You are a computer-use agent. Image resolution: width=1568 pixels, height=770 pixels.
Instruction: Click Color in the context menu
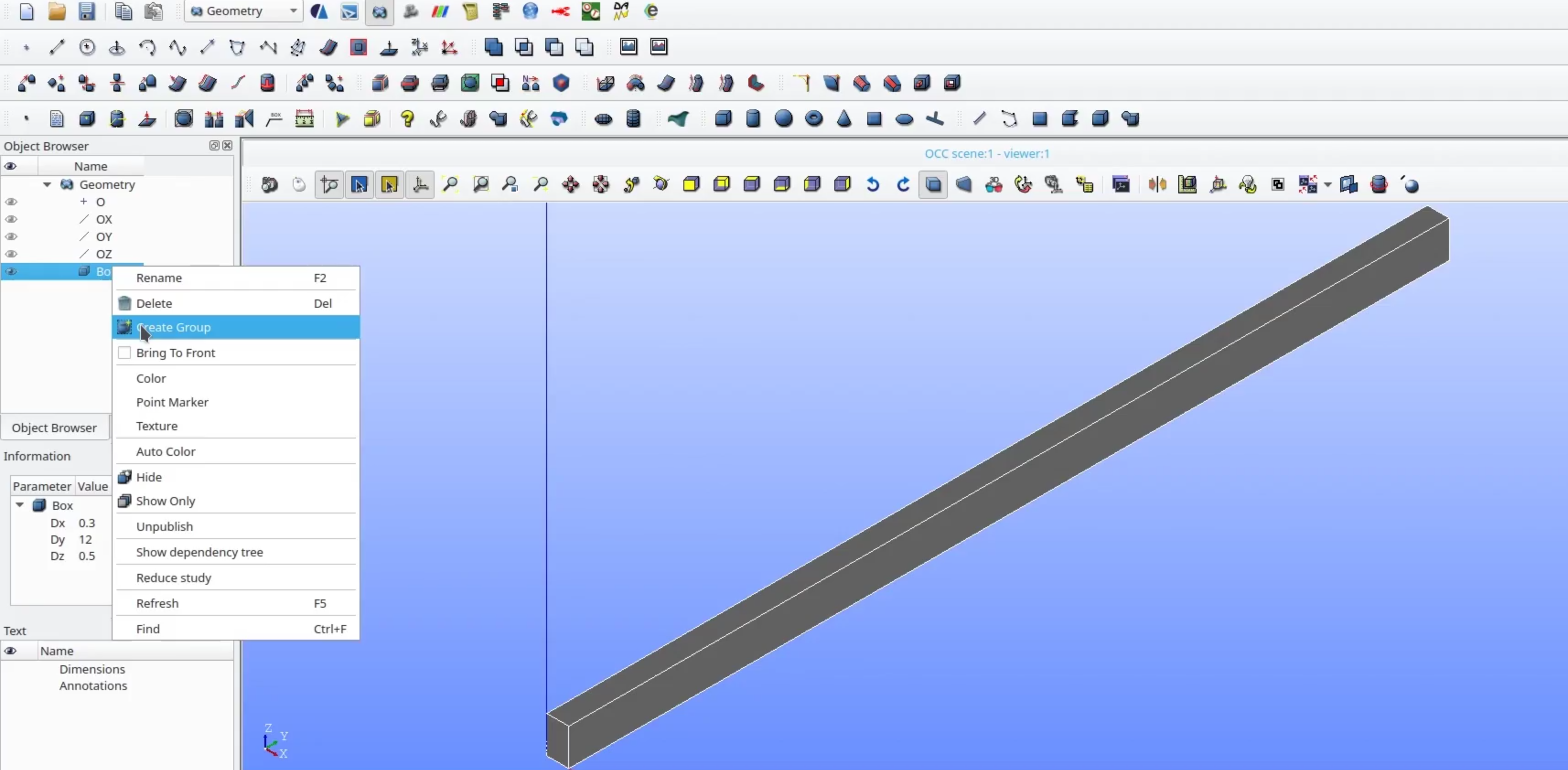[151, 379]
